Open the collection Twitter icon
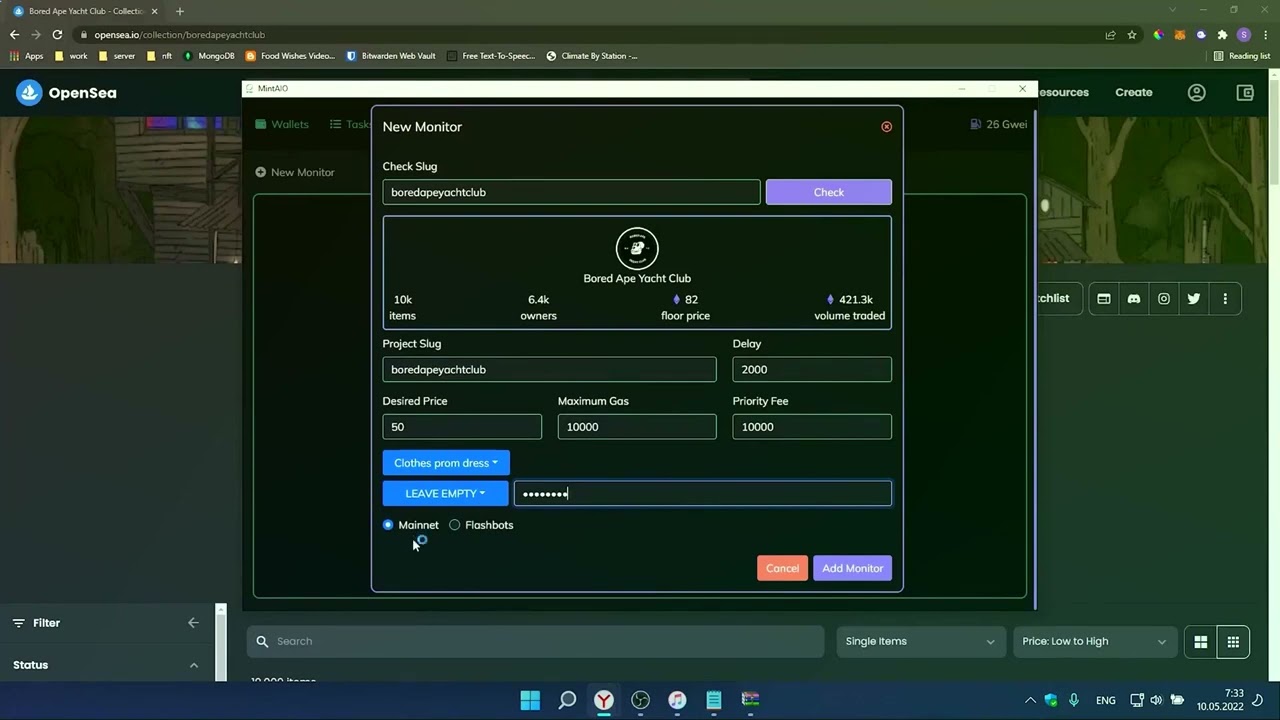The height and width of the screenshot is (720, 1280). point(1194,299)
